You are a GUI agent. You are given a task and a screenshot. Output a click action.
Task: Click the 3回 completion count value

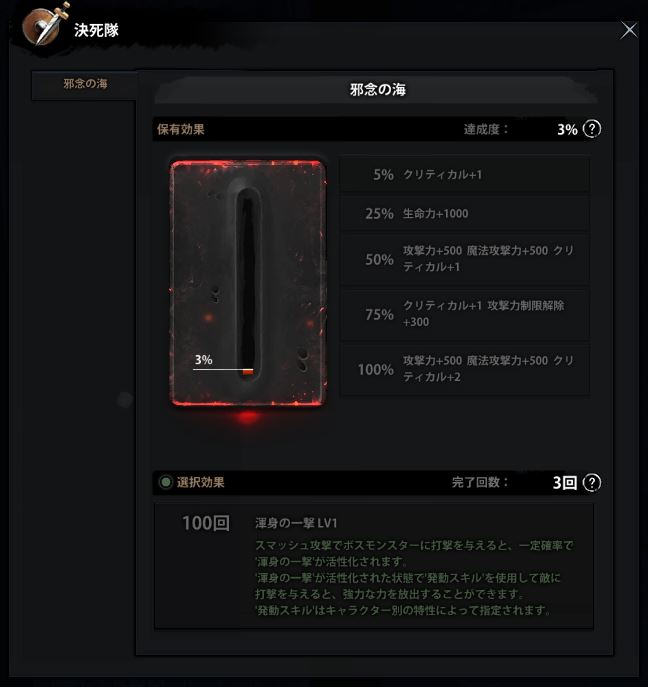pyautogui.click(x=564, y=482)
